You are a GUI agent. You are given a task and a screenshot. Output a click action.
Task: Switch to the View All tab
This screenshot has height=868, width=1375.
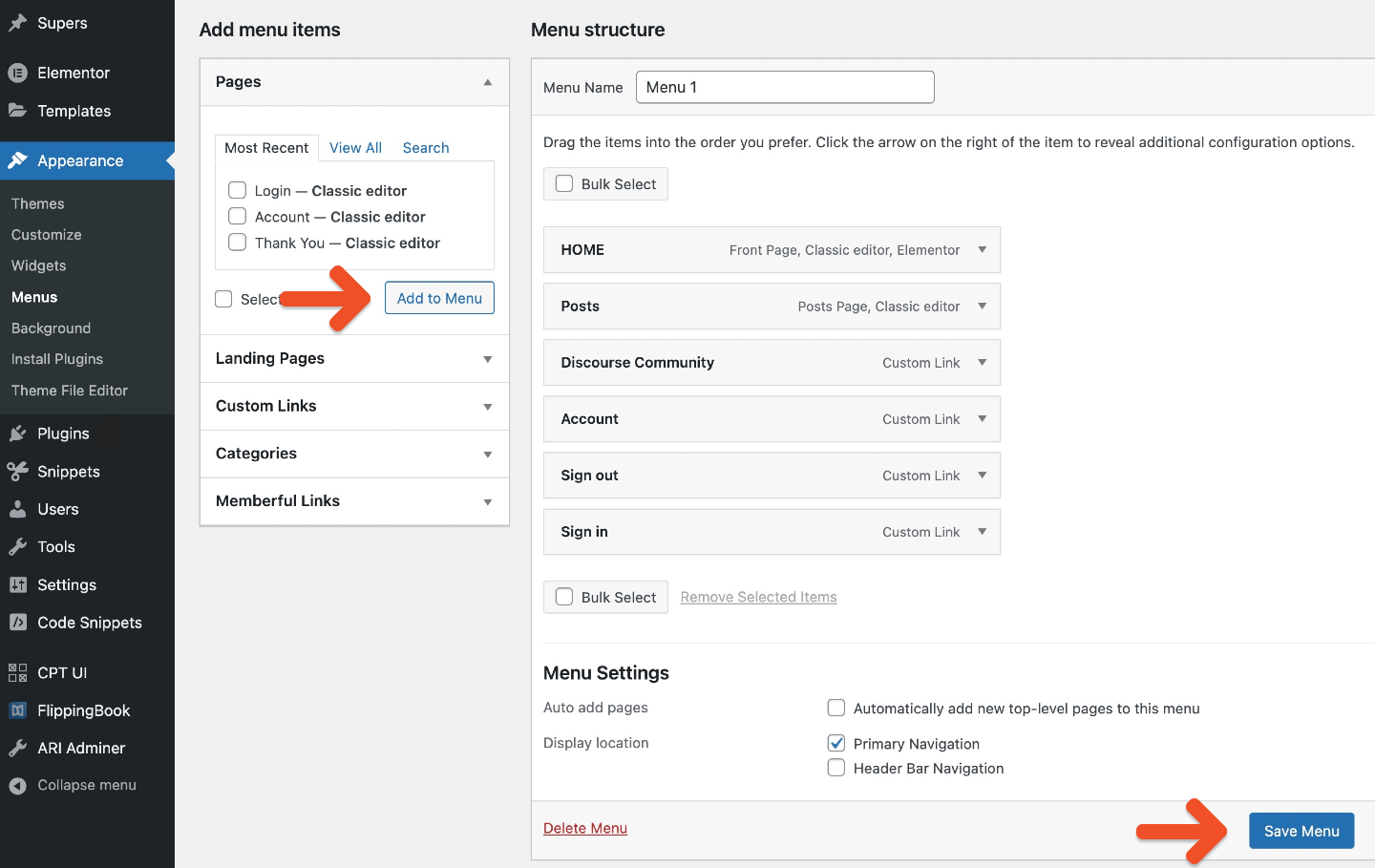355,148
